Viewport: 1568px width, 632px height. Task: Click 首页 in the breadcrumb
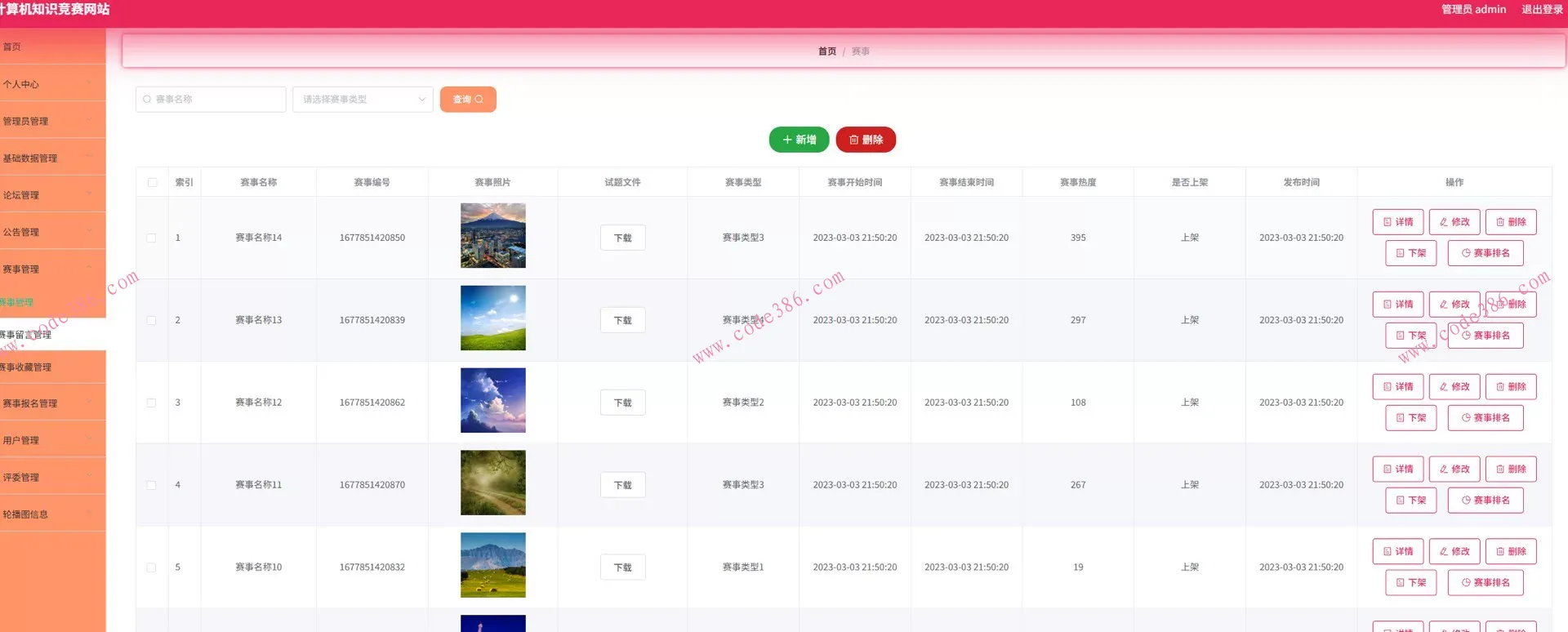(827, 51)
